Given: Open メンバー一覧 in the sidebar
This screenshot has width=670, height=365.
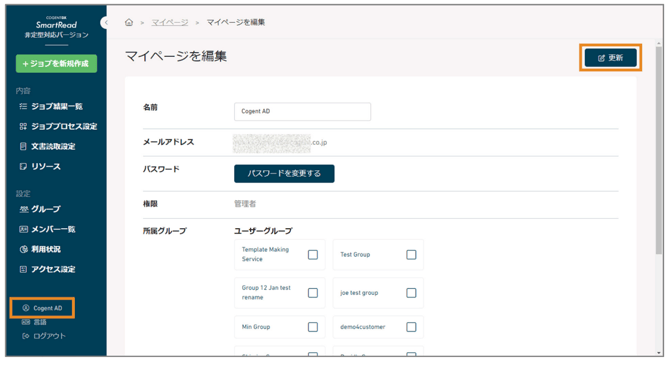Looking at the screenshot, I should pos(53,230).
